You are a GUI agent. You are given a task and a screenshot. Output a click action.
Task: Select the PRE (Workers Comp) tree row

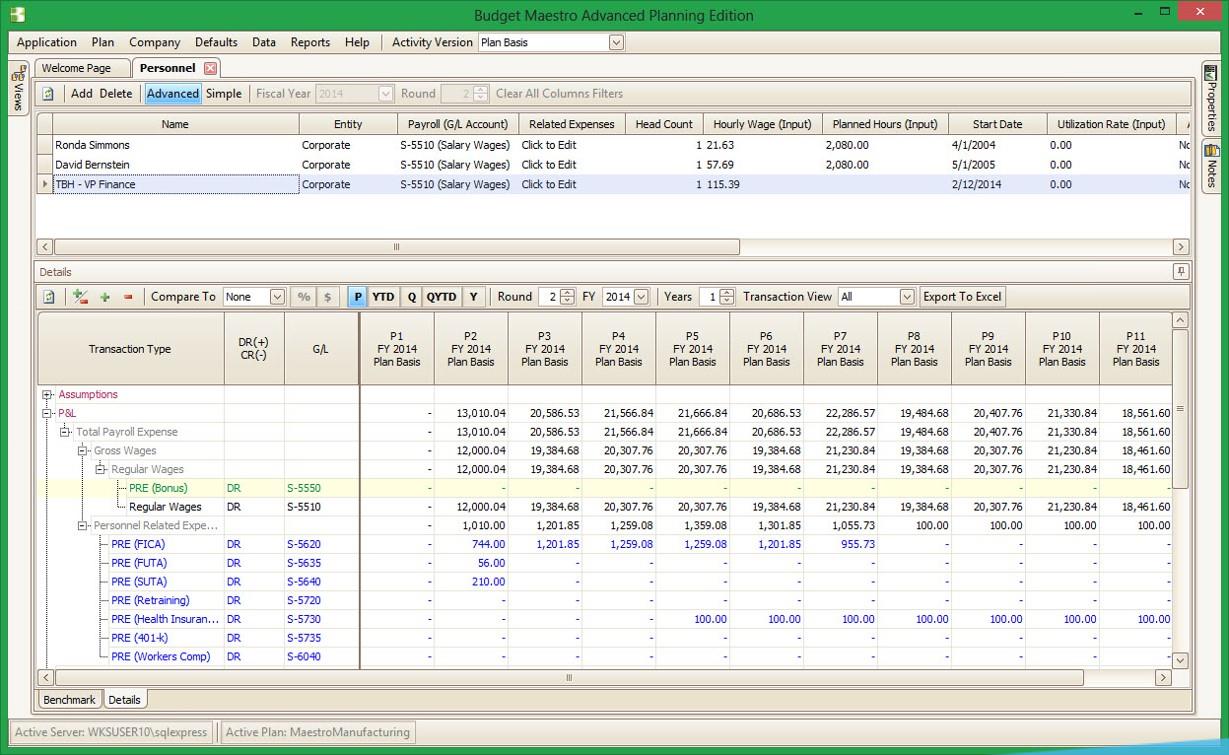tap(160, 657)
